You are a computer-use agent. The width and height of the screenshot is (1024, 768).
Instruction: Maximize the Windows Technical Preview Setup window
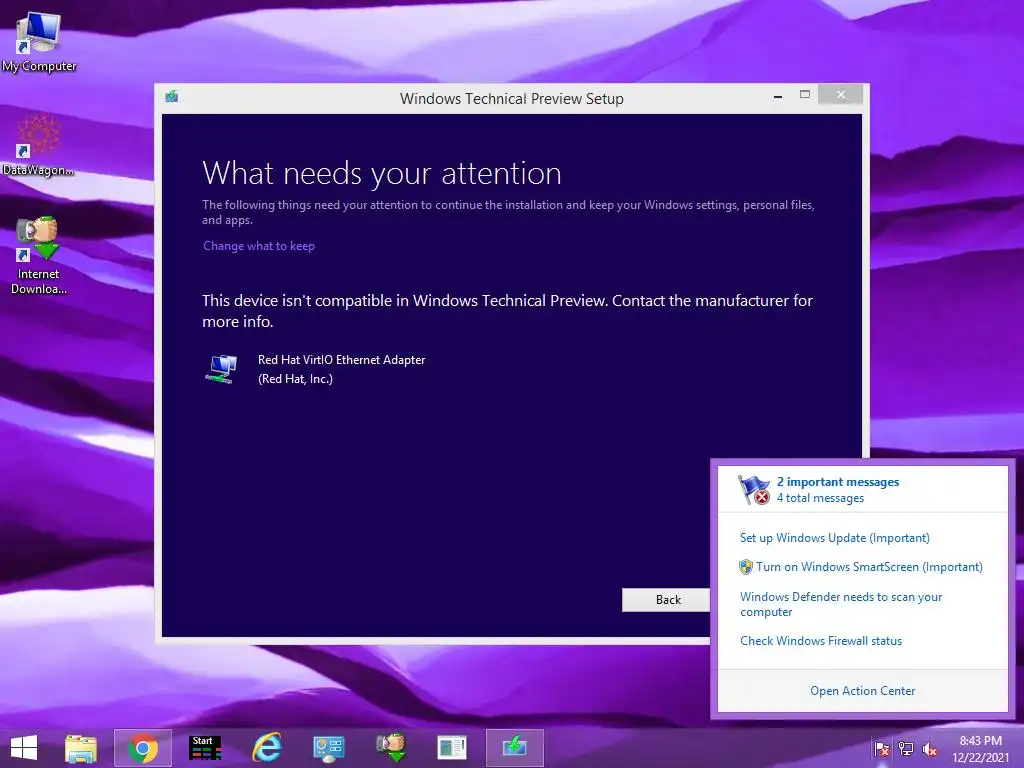(805, 95)
